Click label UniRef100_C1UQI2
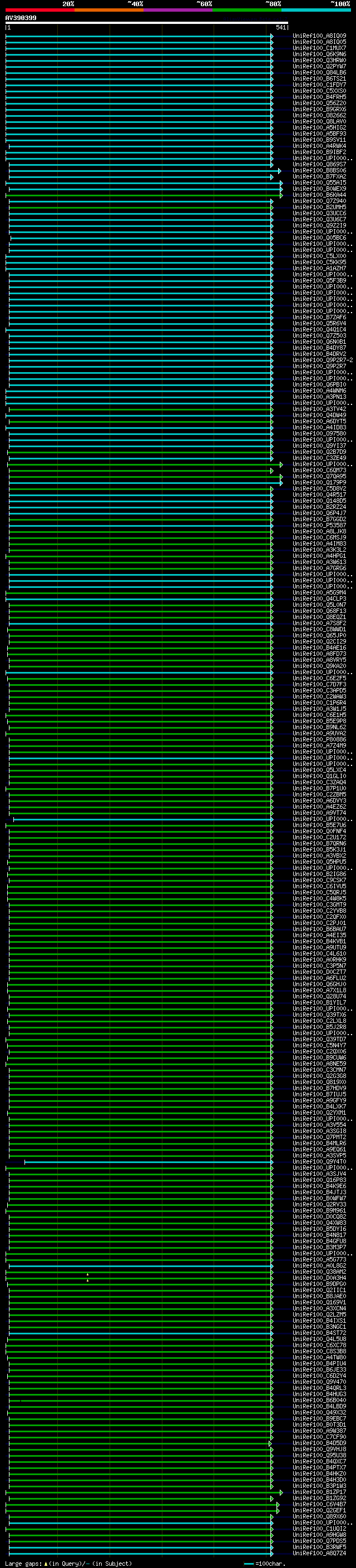 pyautogui.click(x=319, y=1529)
